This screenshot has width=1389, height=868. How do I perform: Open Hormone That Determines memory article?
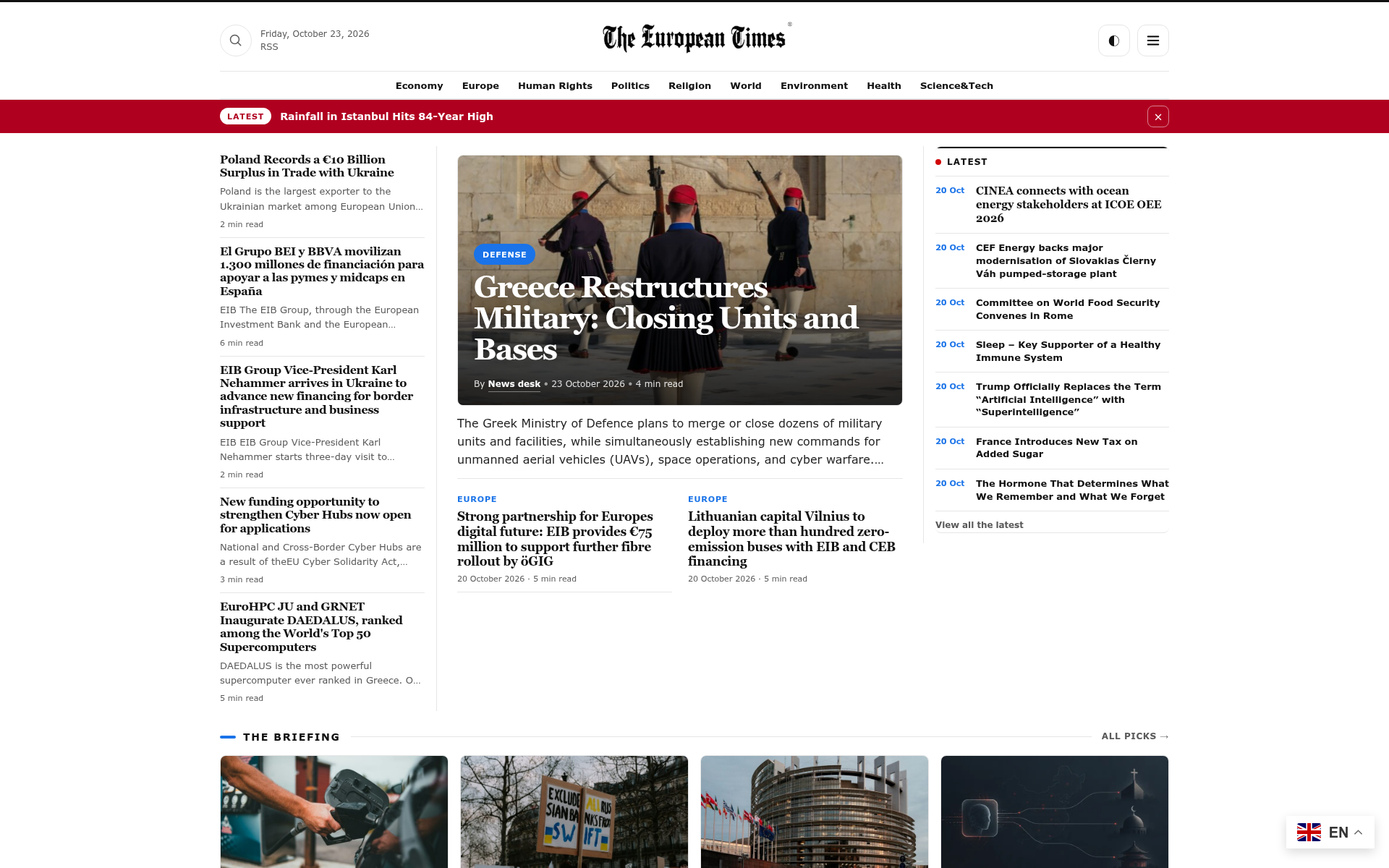click(1072, 490)
